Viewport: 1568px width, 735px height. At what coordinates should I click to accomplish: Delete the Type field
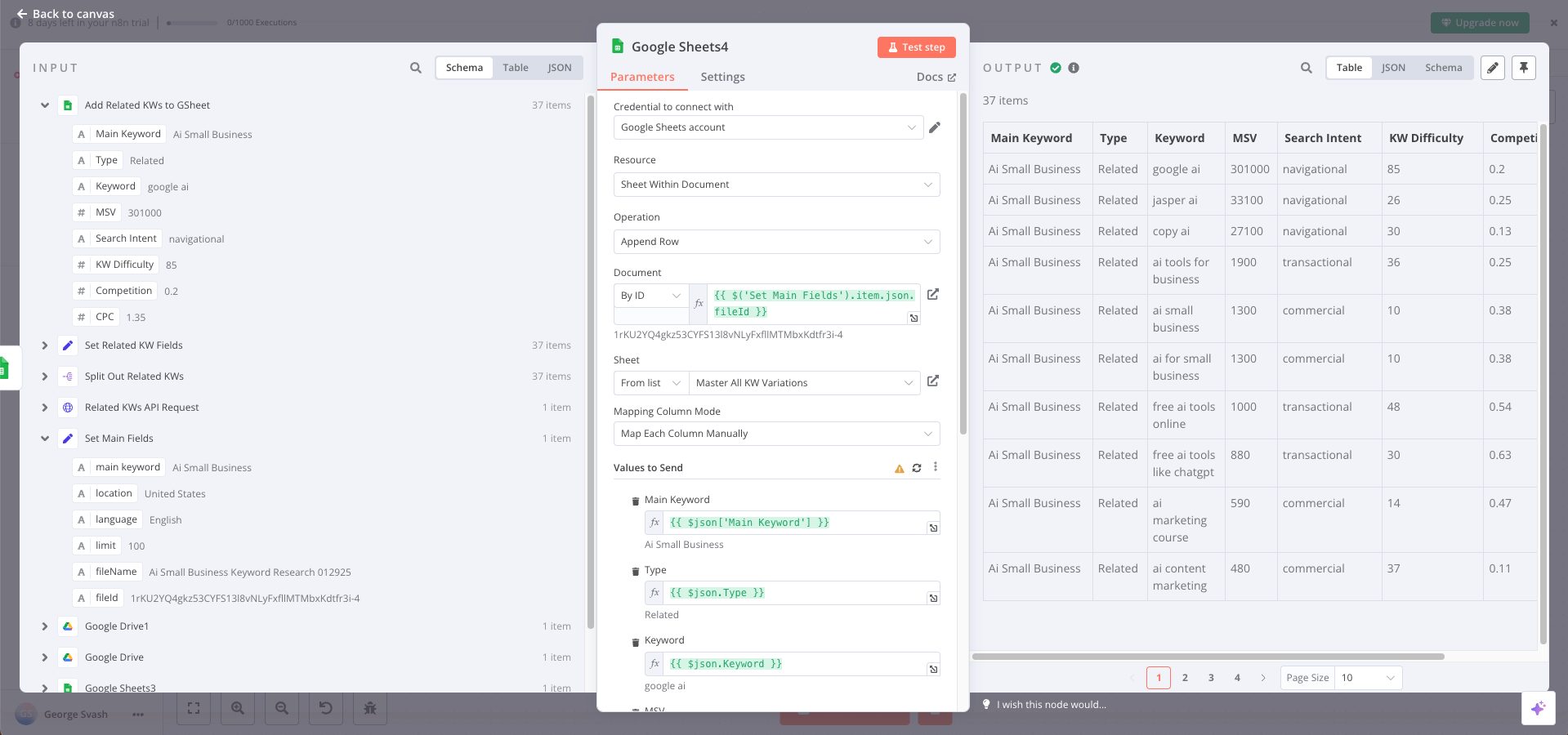click(635, 571)
